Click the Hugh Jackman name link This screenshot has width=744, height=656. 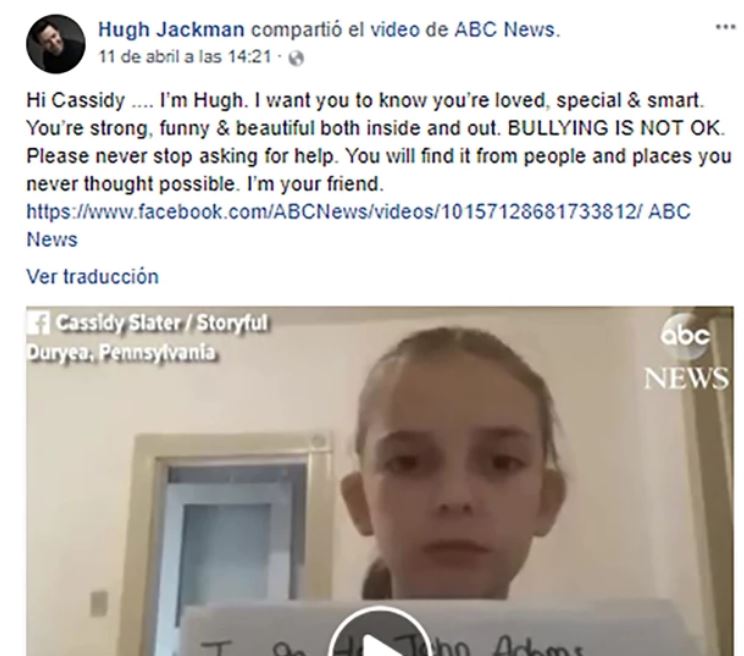pos(171,30)
